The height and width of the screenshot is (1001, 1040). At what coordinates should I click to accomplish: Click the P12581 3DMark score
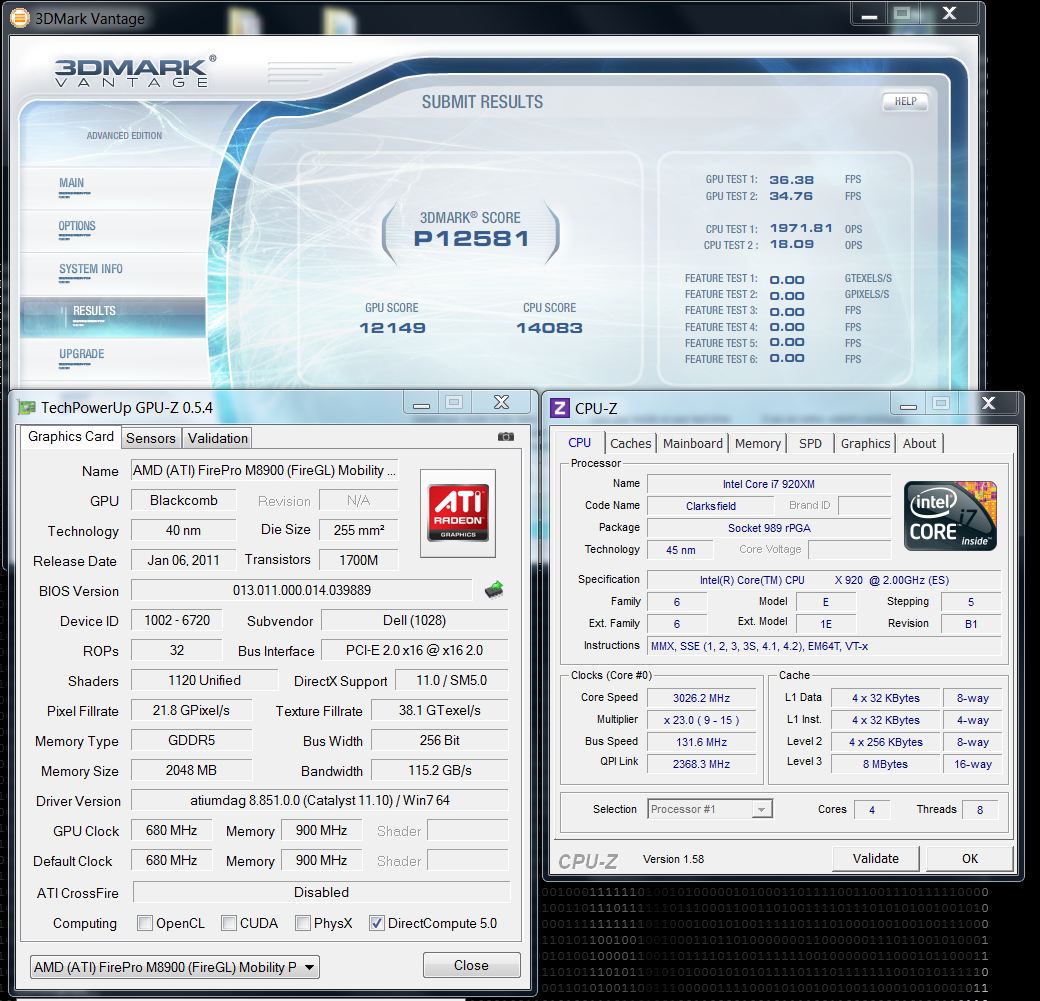471,239
